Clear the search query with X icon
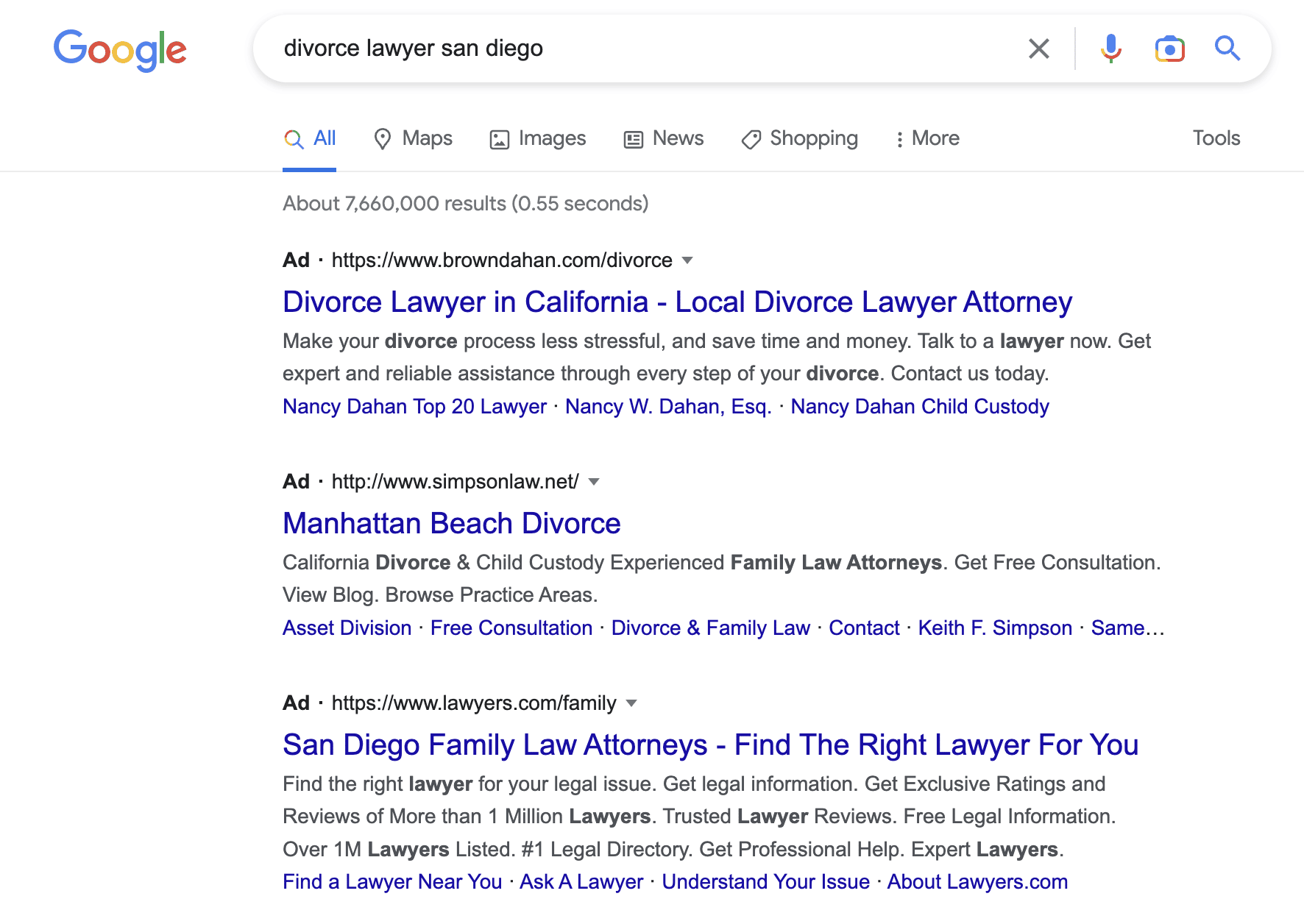The height and width of the screenshot is (924, 1304). pos(1038,49)
